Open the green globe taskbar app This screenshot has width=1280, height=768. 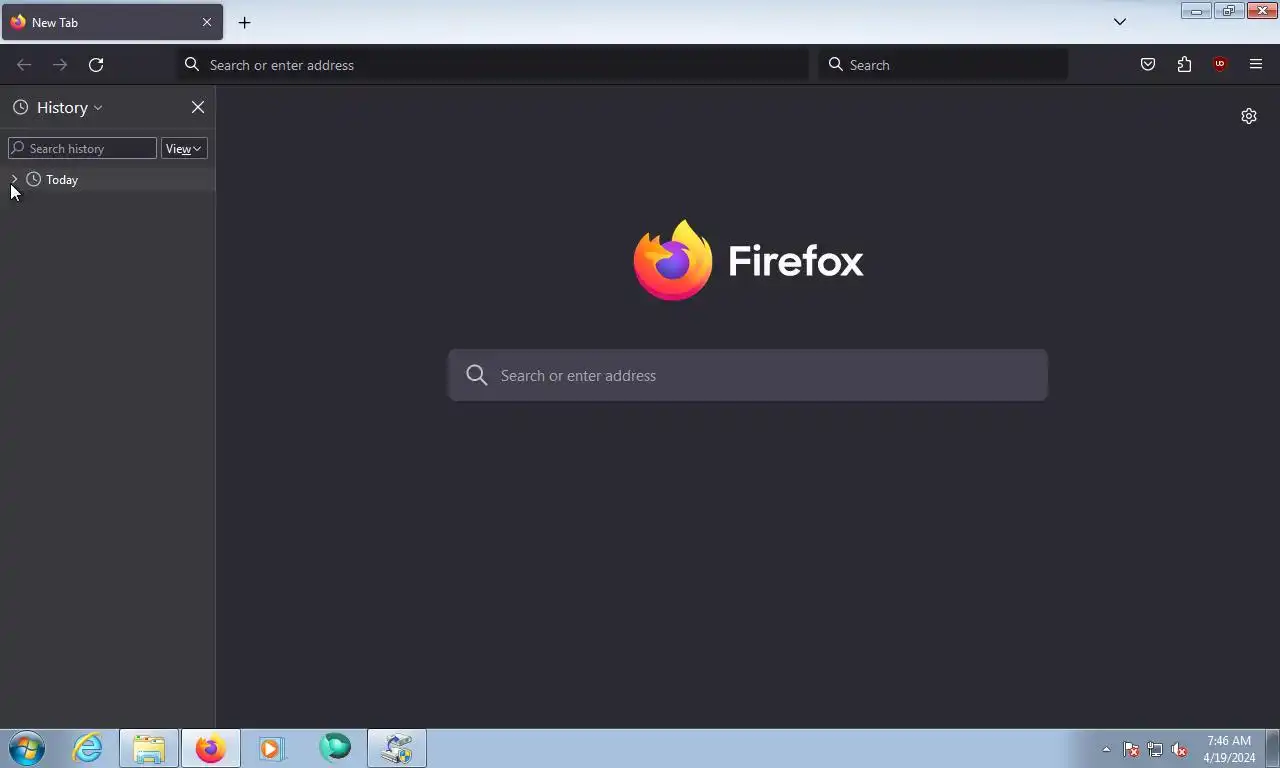(335, 748)
